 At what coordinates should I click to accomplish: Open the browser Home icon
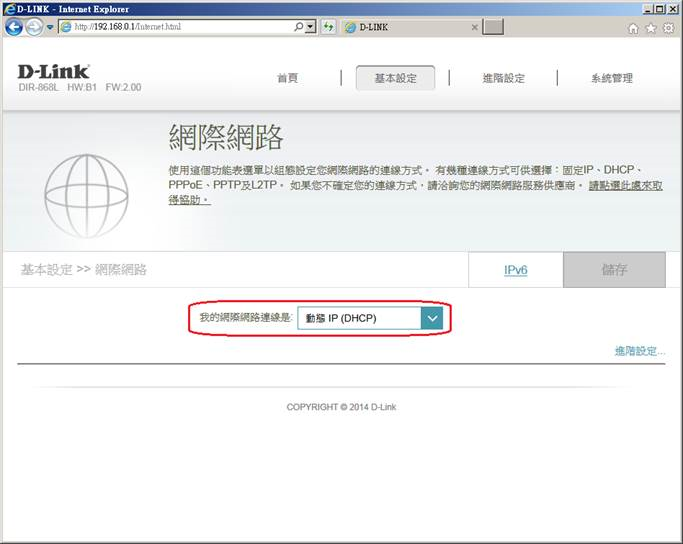pos(633,28)
